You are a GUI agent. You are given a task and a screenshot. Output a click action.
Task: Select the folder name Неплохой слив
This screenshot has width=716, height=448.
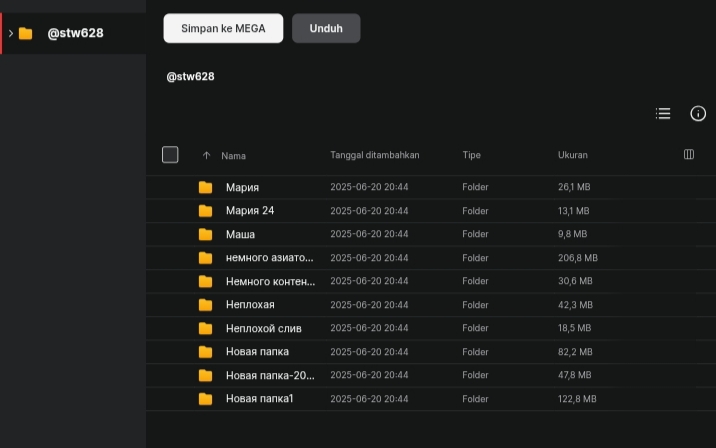(263, 328)
